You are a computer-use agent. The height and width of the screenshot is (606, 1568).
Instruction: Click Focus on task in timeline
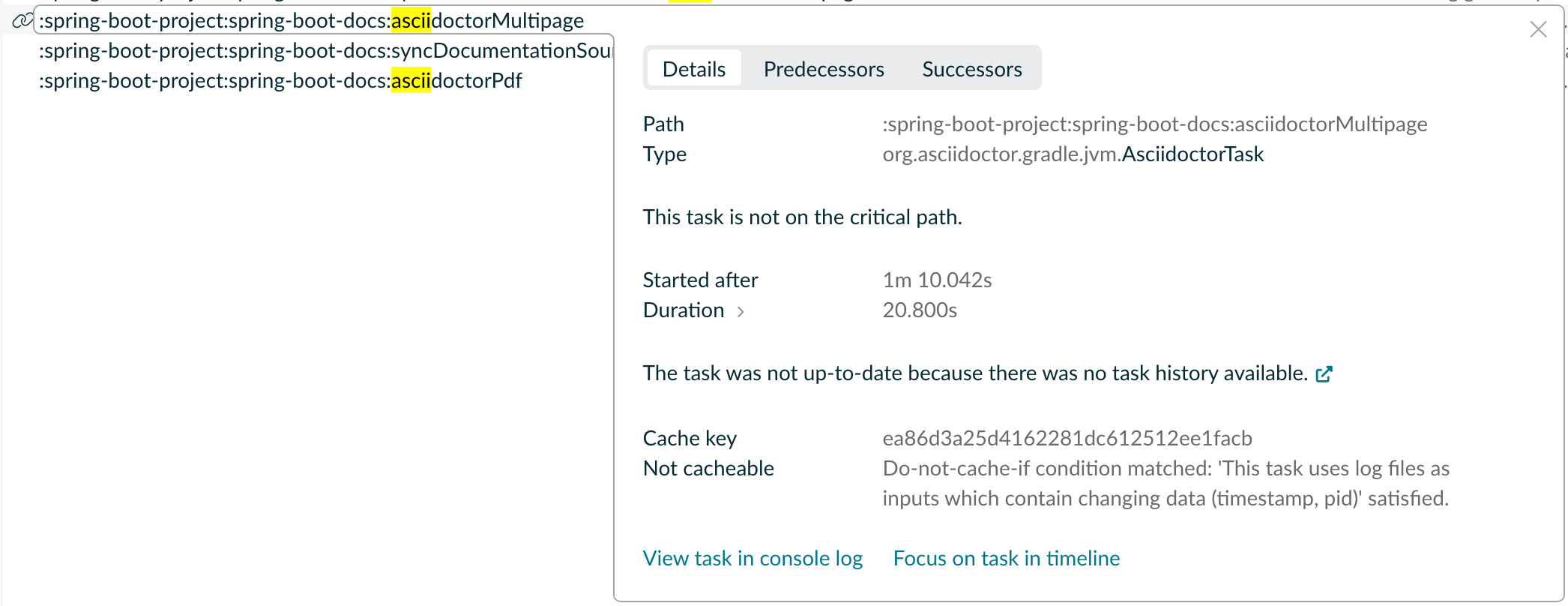[1006, 558]
